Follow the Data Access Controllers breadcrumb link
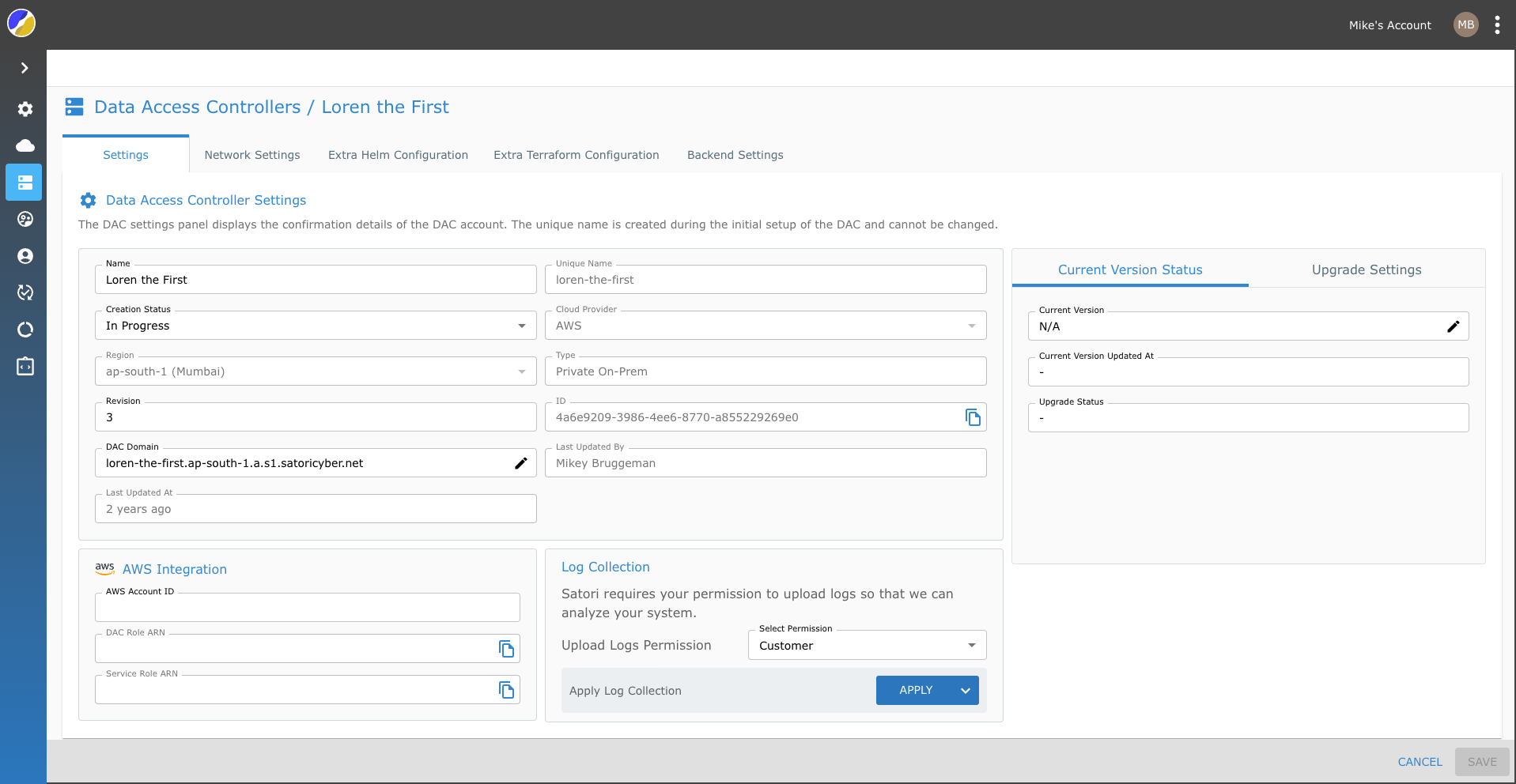This screenshot has width=1516, height=784. pos(198,107)
